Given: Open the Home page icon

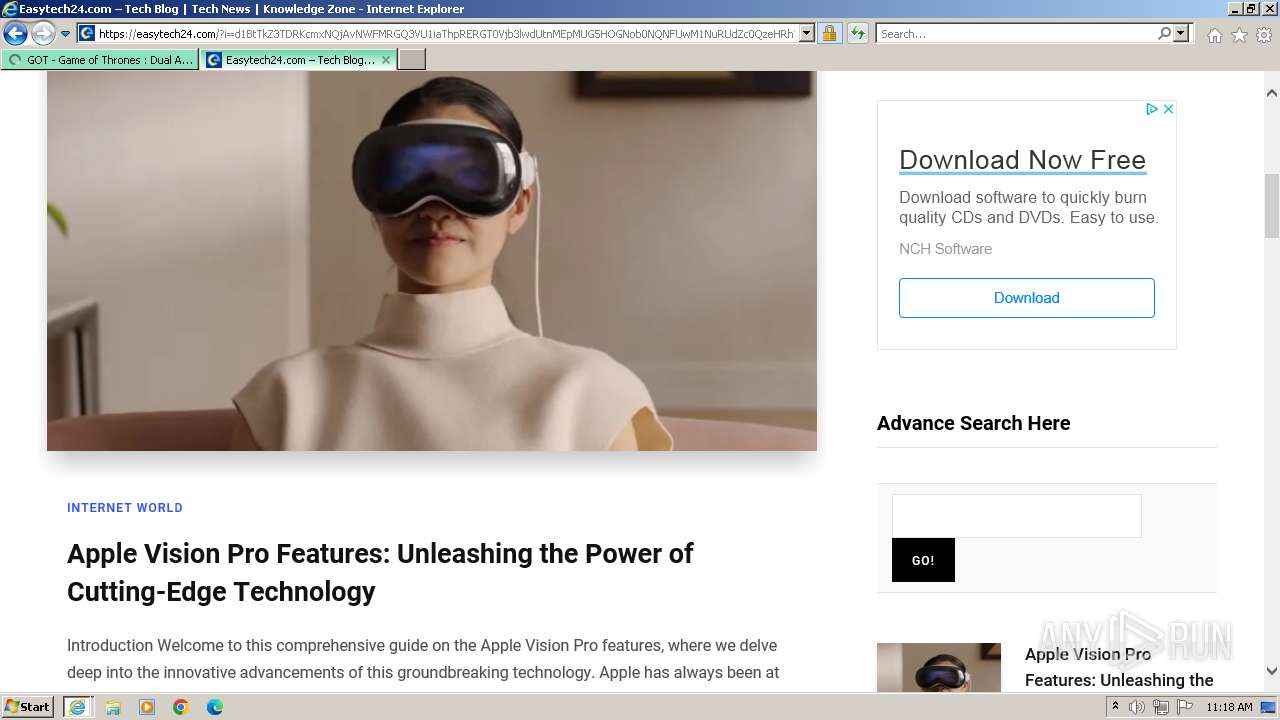Looking at the screenshot, I should pos(1214,35).
